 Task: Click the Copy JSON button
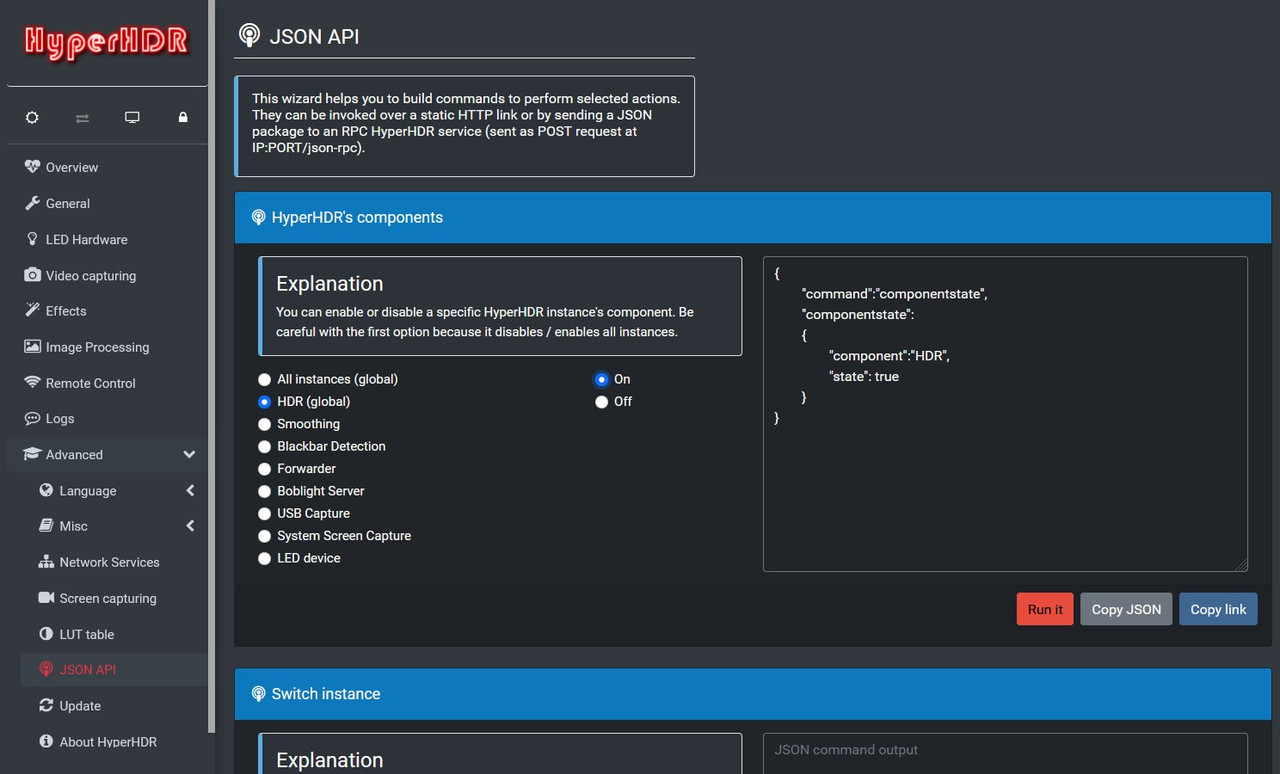point(1126,609)
